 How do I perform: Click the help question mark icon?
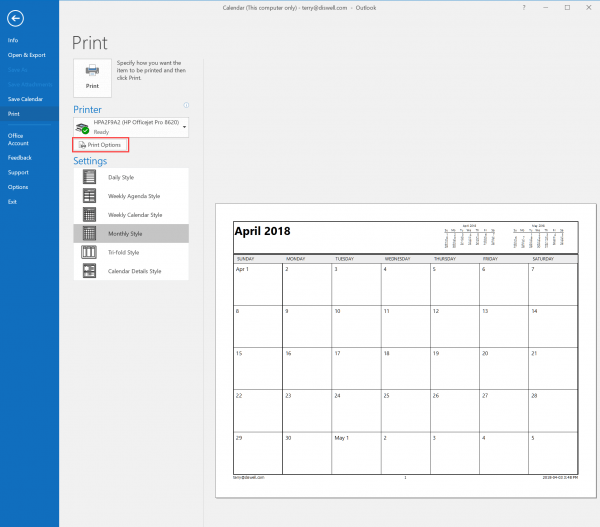coord(524,8)
